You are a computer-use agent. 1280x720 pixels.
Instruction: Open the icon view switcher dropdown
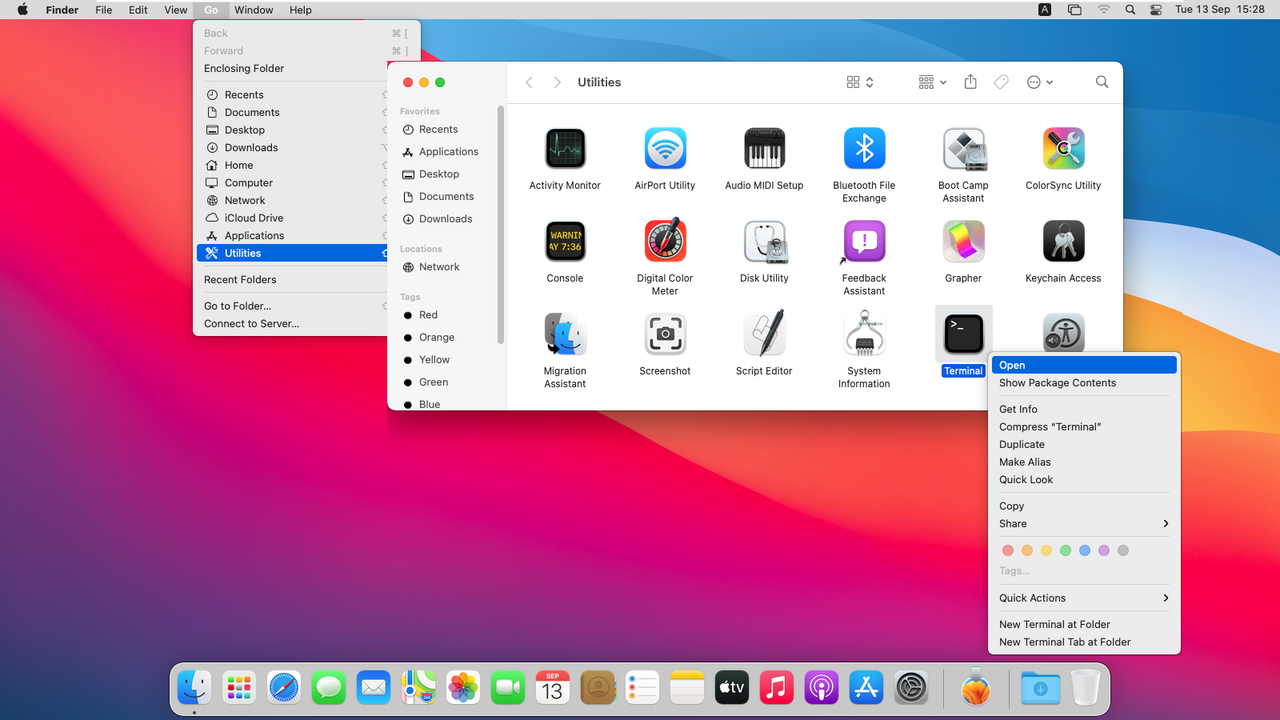(x=860, y=82)
